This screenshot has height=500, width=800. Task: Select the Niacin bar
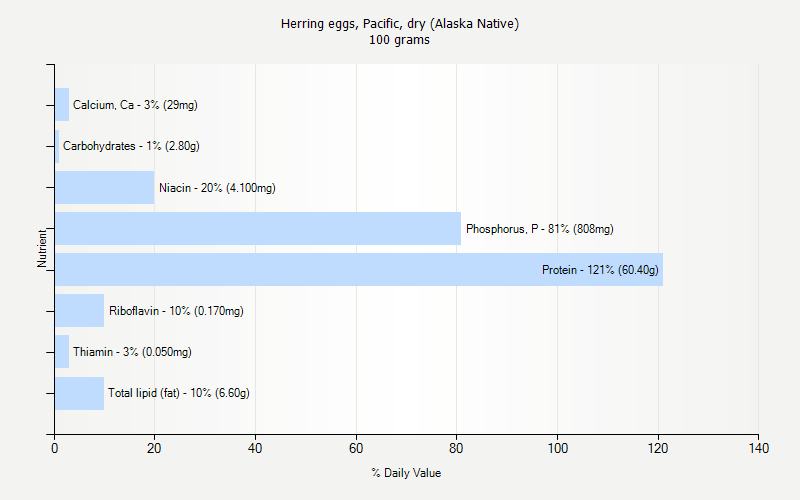click(105, 188)
